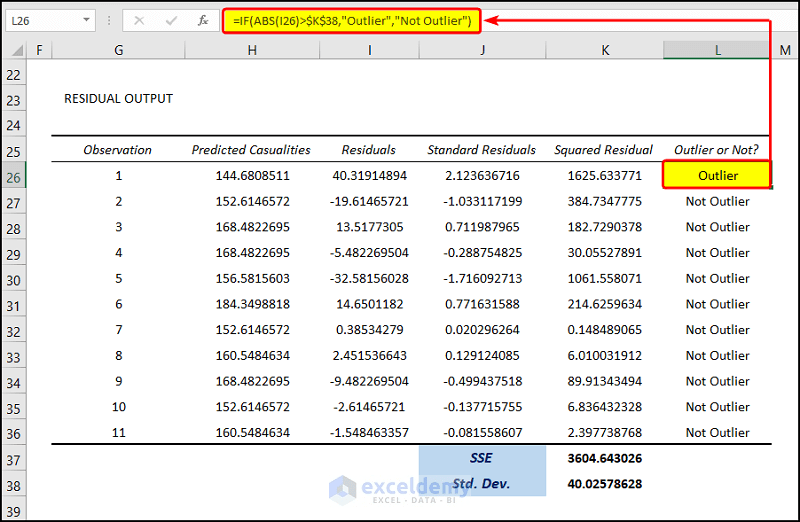Viewport: 800px width, 522px height.
Task: Select the highlighted Outlier cell L26
Action: 717,175
